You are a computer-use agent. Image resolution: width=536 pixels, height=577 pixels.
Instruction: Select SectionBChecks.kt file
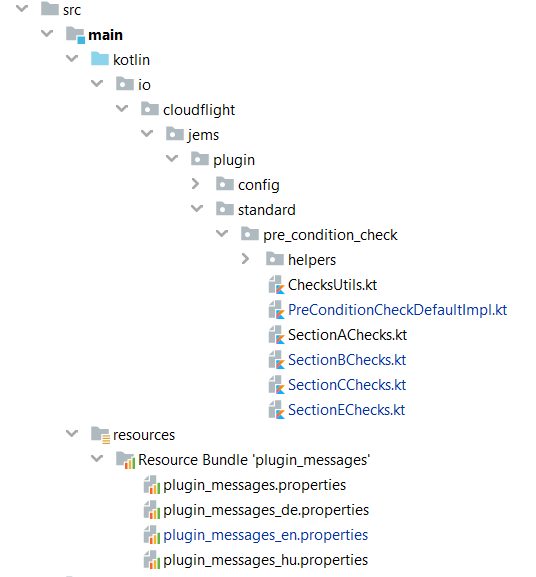(x=347, y=360)
